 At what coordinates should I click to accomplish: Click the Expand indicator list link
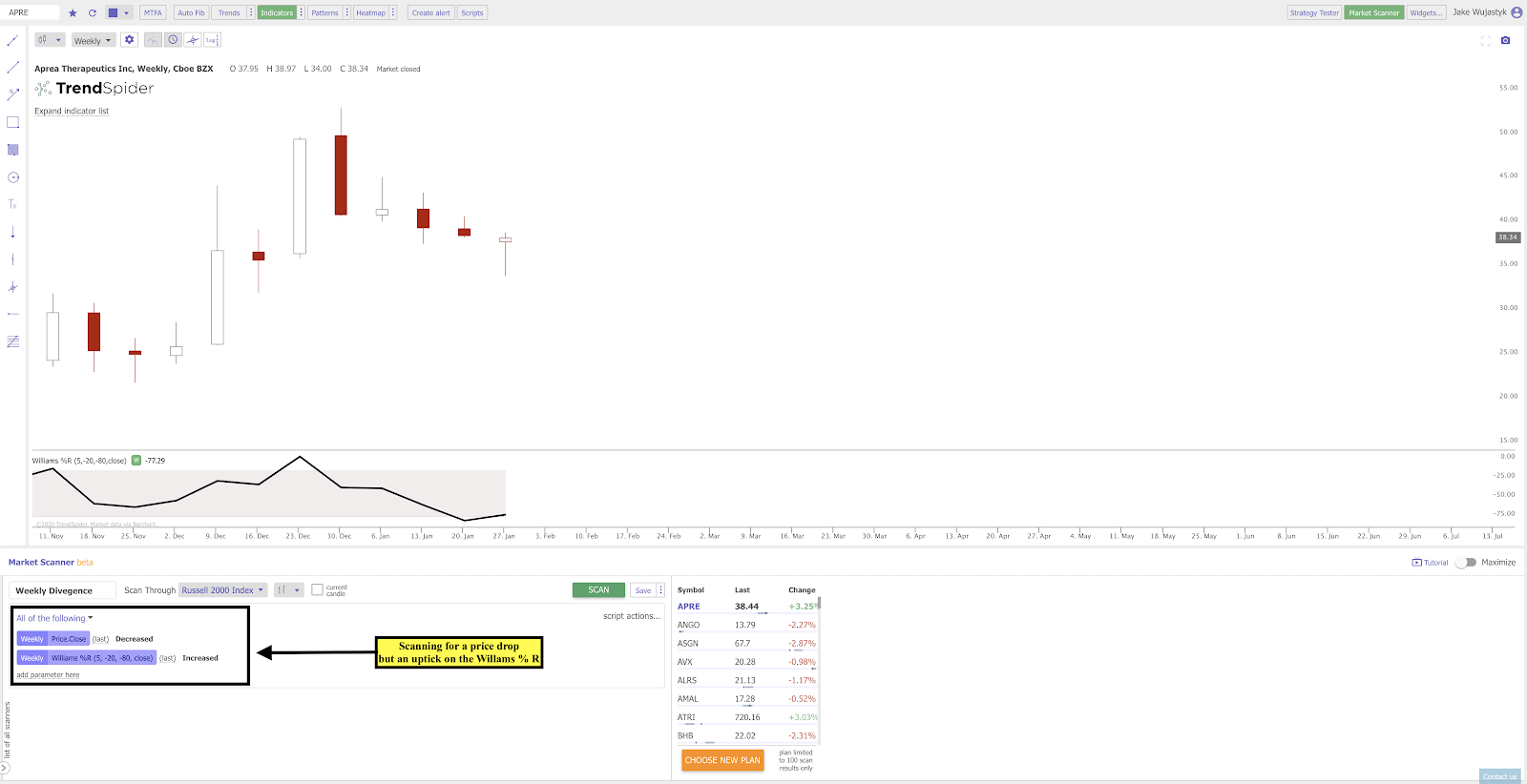(x=72, y=111)
